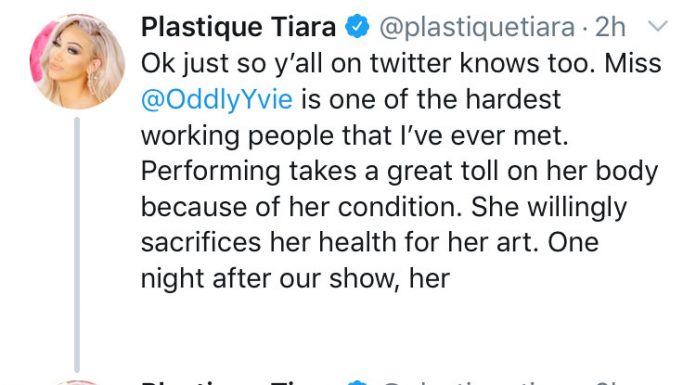
Task: Open the Plastique Tiara display name link
Action: point(238,27)
